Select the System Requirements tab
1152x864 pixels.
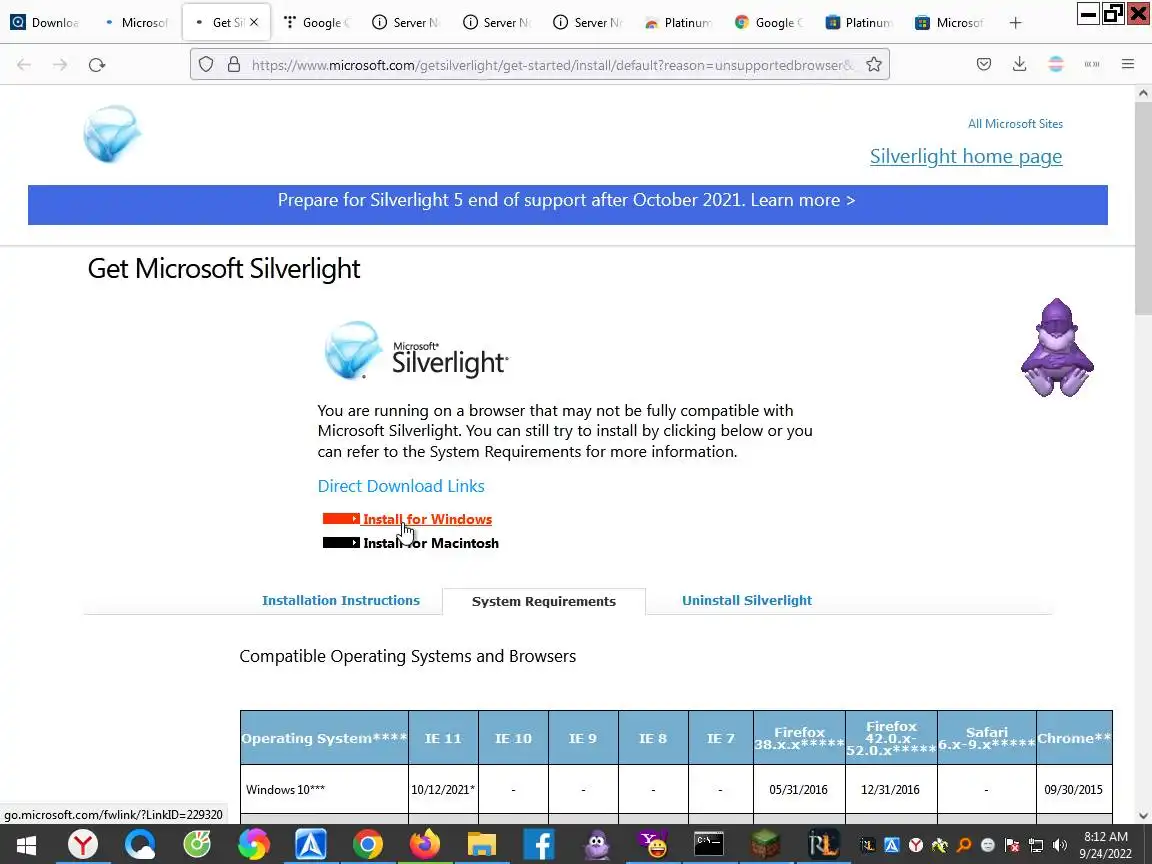click(x=544, y=601)
